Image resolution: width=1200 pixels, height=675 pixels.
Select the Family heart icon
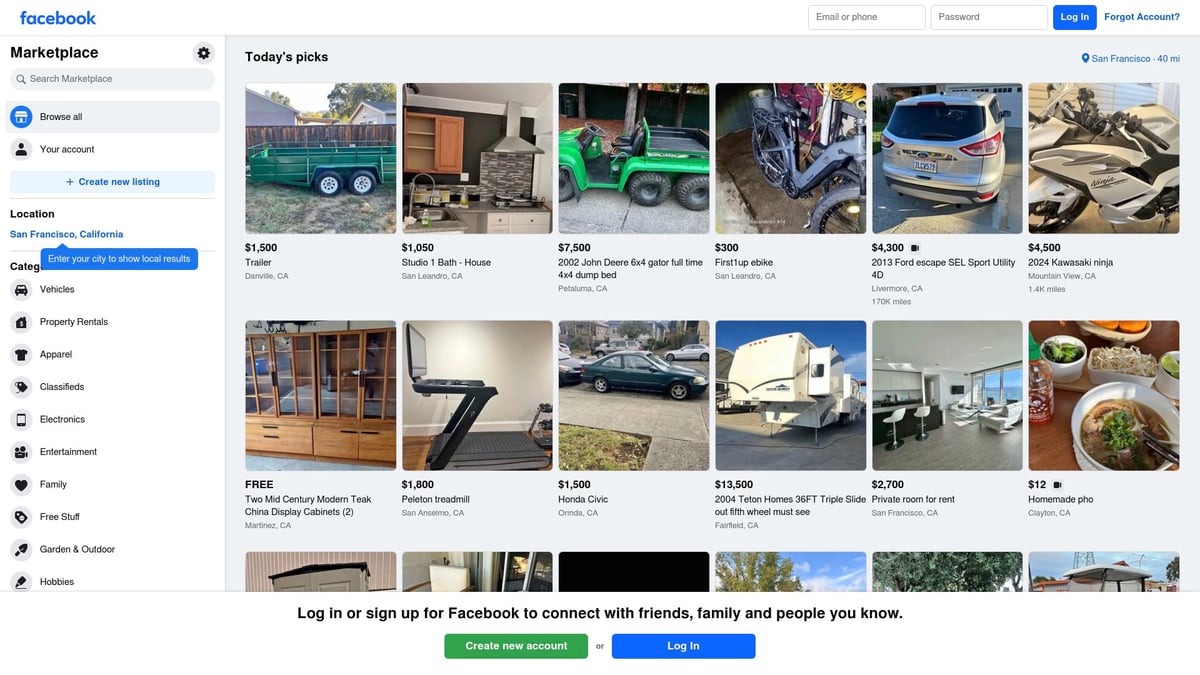21,485
